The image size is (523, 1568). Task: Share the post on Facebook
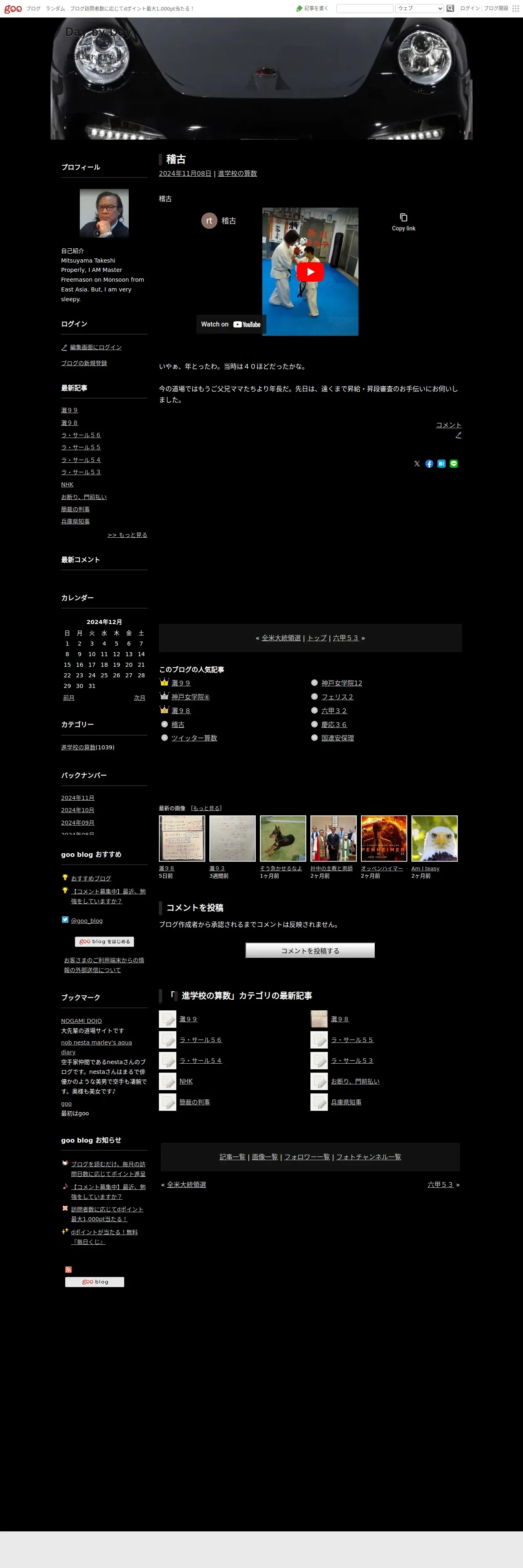tap(429, 464)
